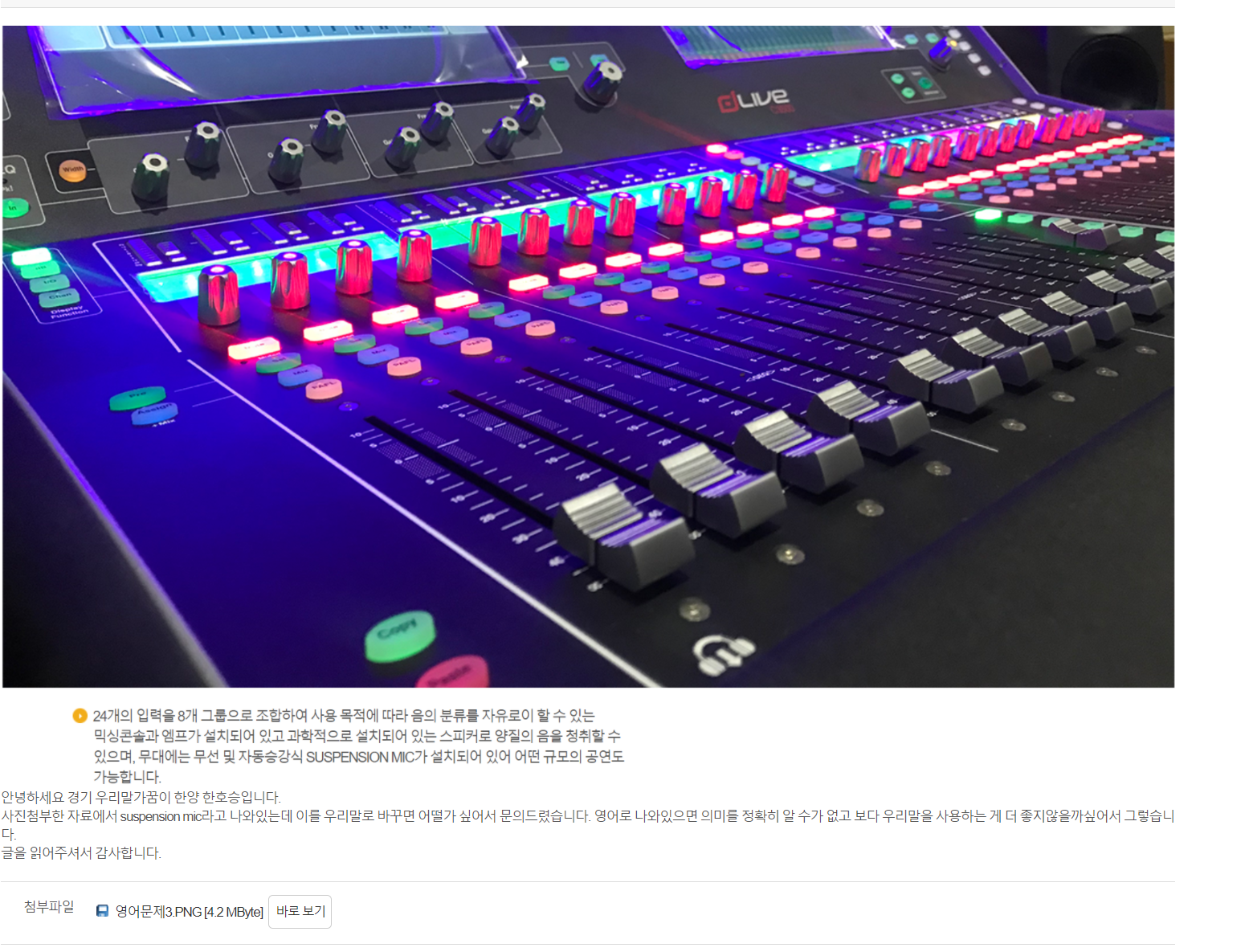This screenshot has height=952, width=1249.
Task: Click the headphone icon on the console
Action: (724, 653)
